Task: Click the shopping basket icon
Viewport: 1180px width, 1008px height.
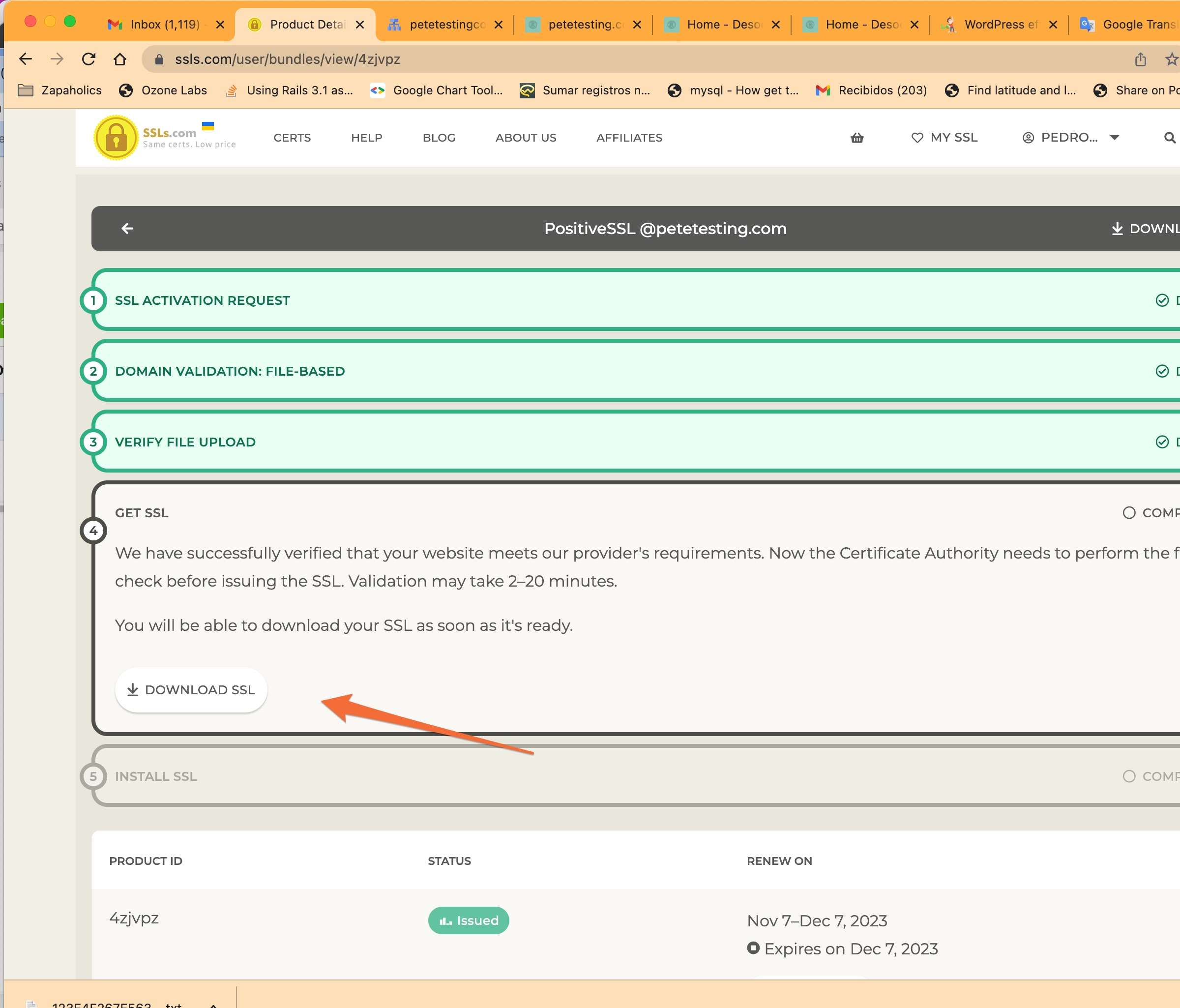Action: (x=856, y=138)
